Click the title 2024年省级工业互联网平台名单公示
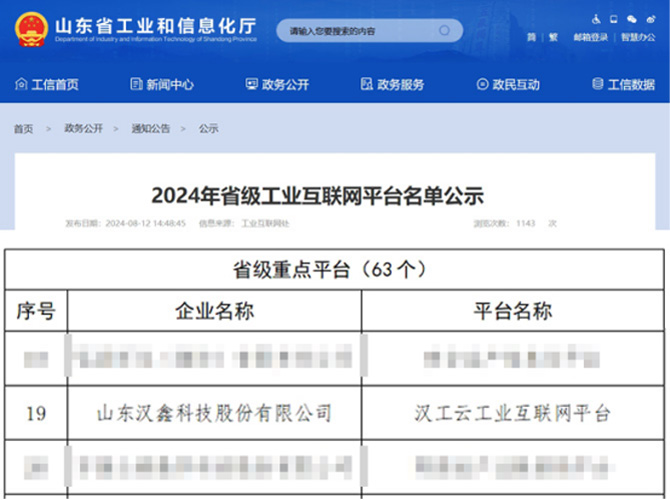 318,196
